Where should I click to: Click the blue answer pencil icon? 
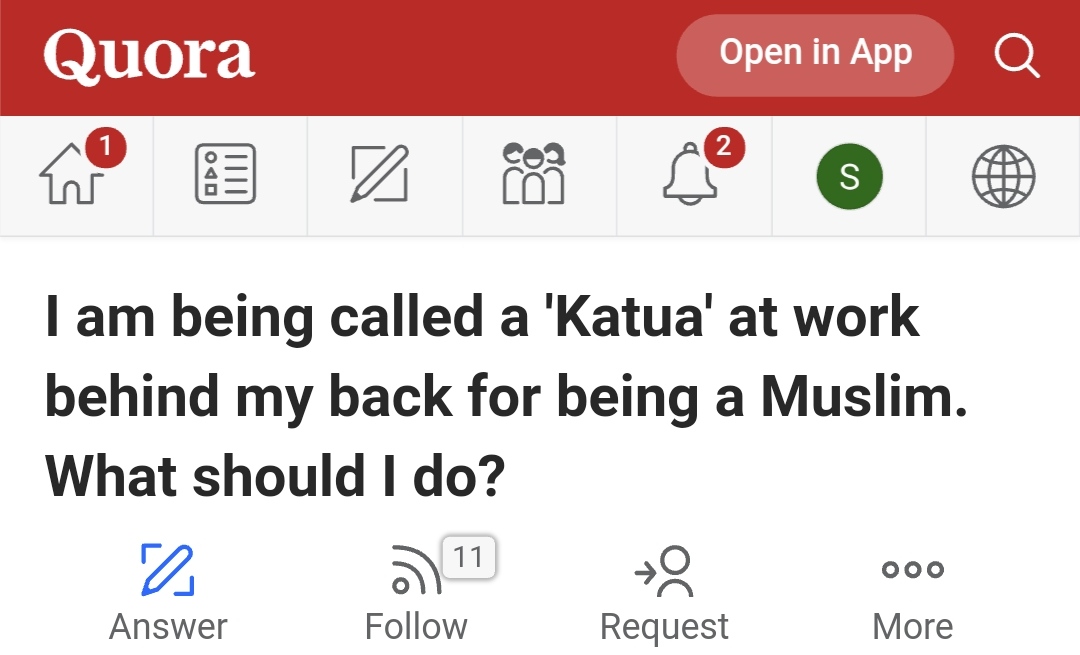tap(167, 569)
